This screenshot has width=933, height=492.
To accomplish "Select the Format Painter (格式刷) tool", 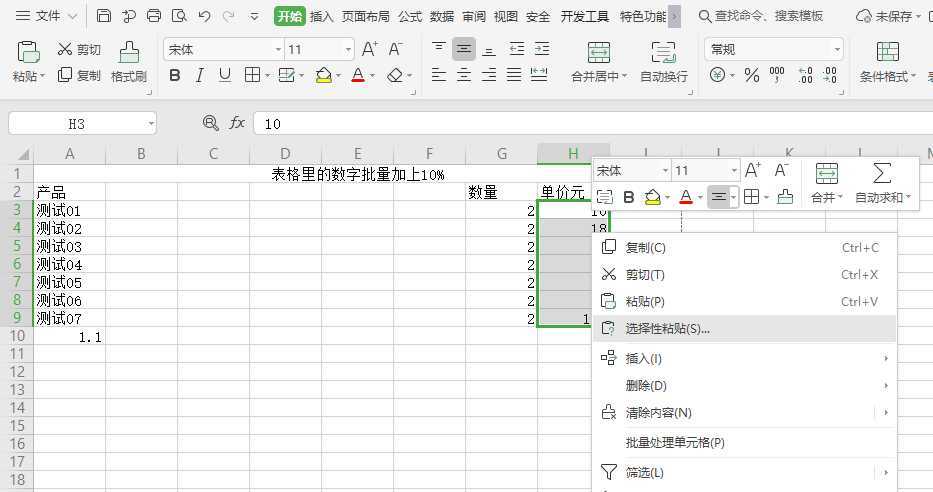I will [x=129, y=61].
